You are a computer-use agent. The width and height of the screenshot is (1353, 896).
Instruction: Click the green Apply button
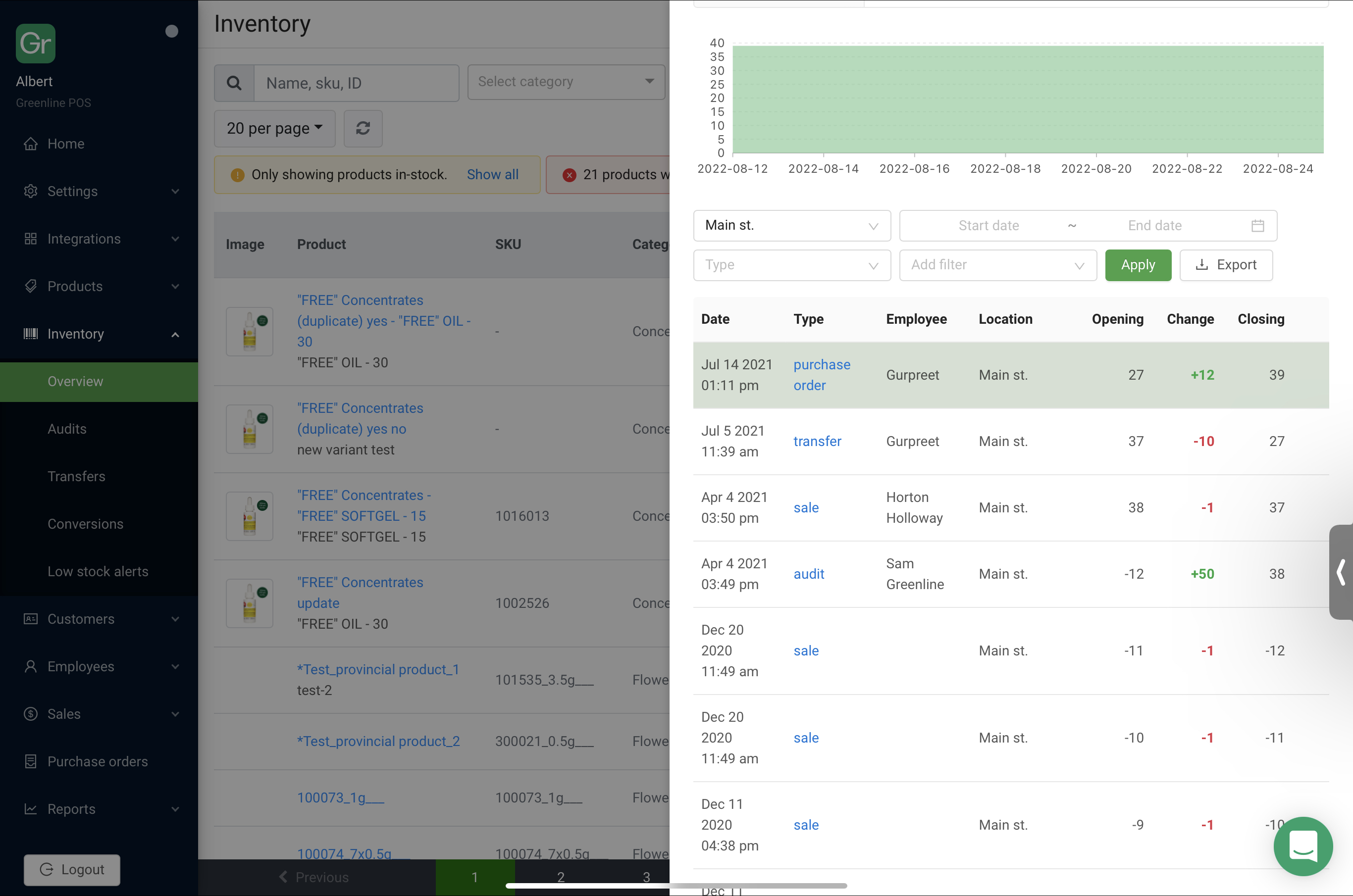(x=1138, y=264)
